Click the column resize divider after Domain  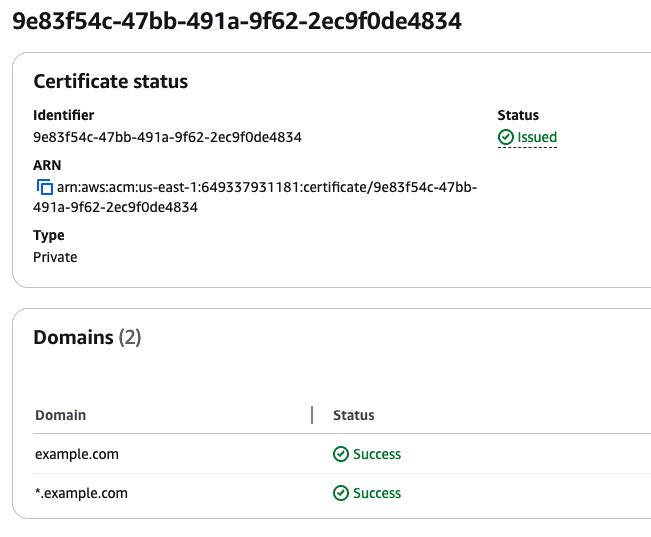click(312, 415)
